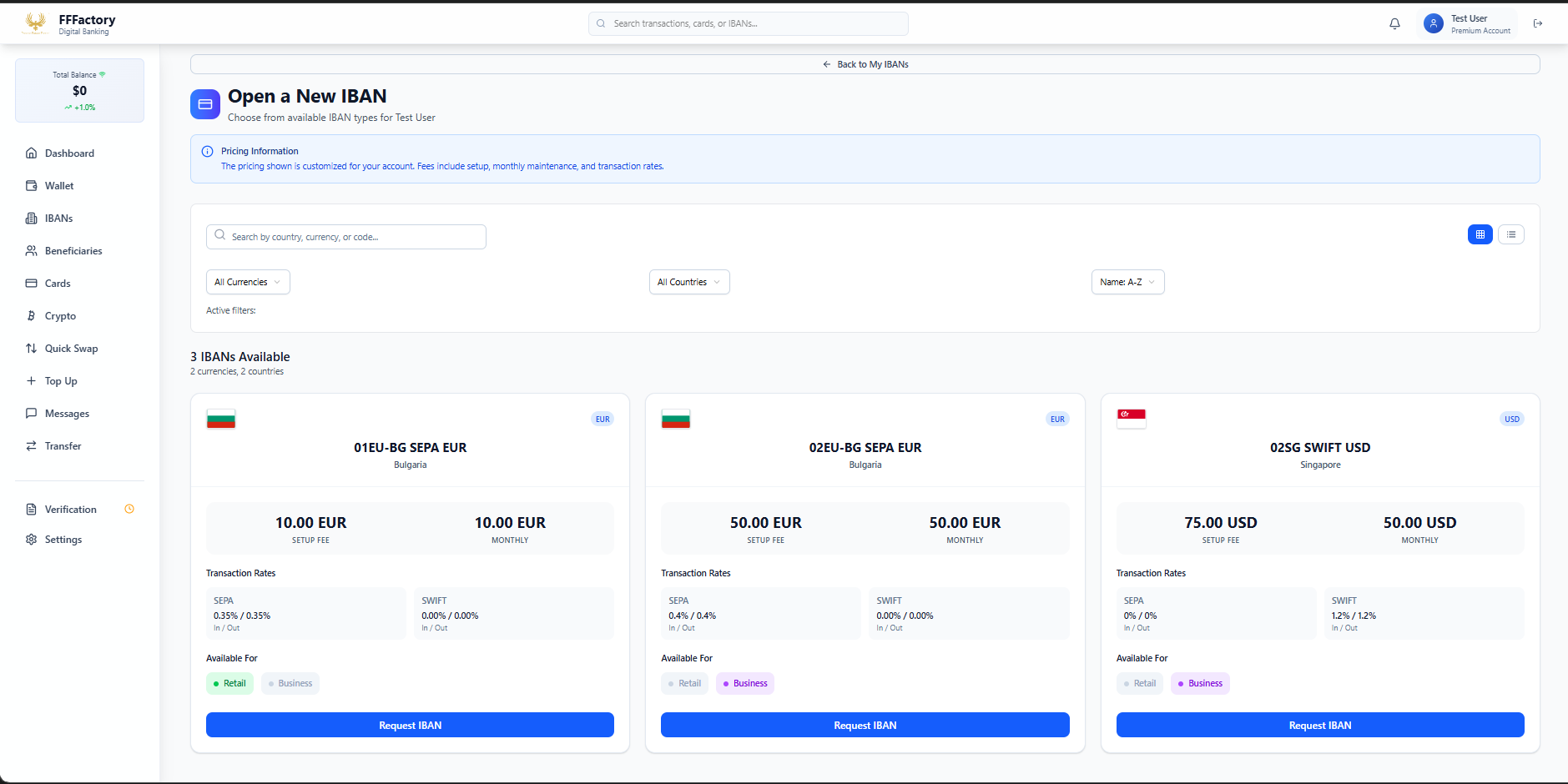Request IBAN for 02SG SWIFT USD

tap(1319, 726)
